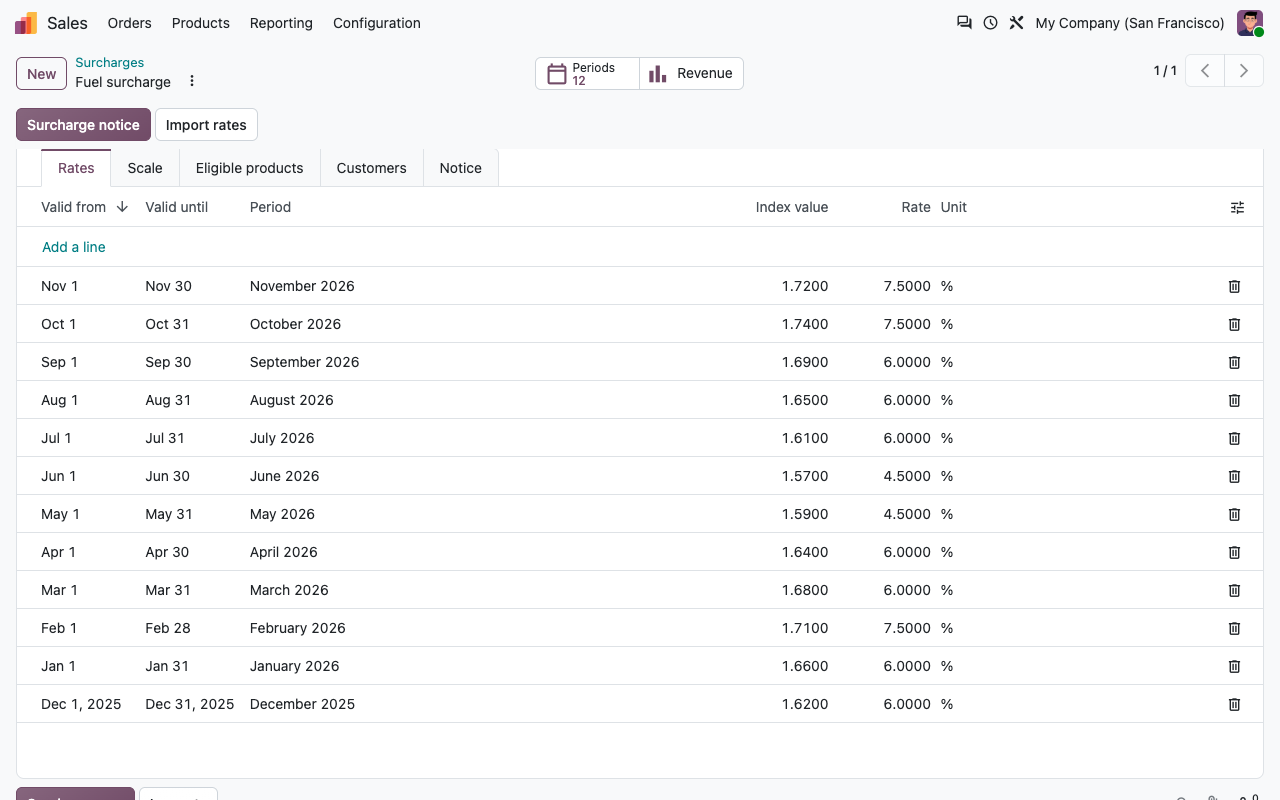Open the Products menu
Viewport: 1280px width, 800px height.
coord(201,23)
